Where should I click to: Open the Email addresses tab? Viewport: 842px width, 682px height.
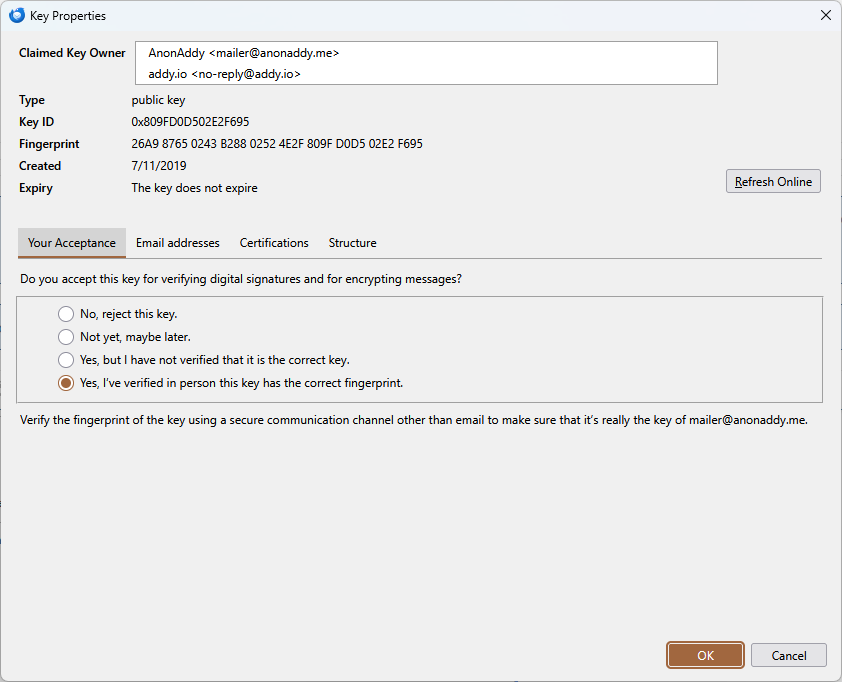[x=177, y=243]
